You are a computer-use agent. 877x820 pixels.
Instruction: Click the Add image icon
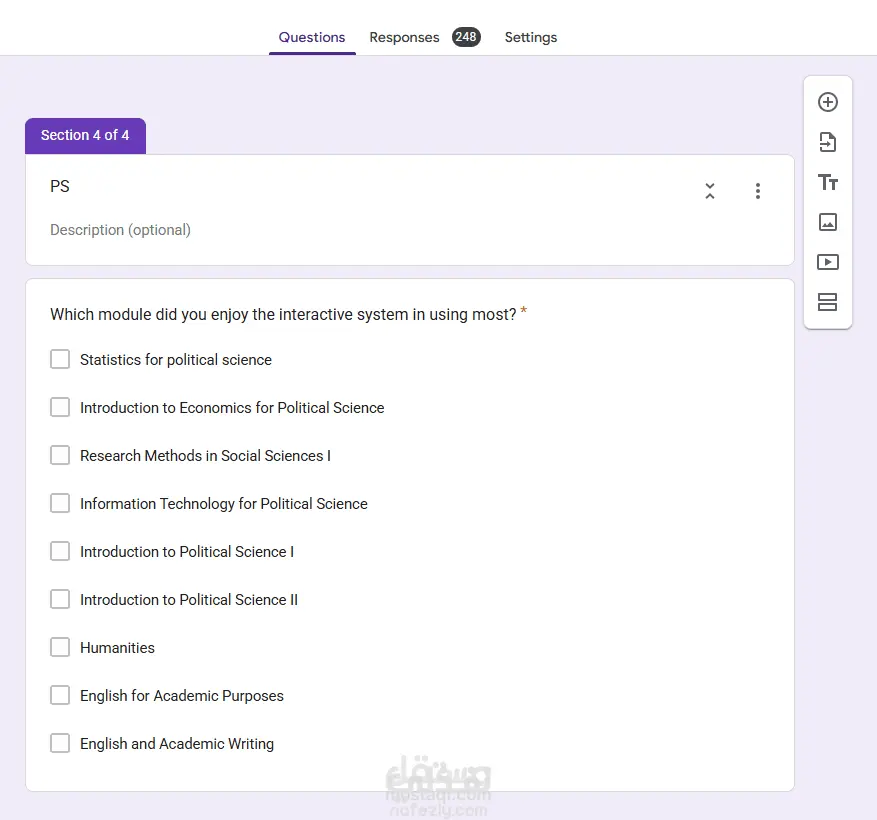pyautogui.click(x=827, y=222)
